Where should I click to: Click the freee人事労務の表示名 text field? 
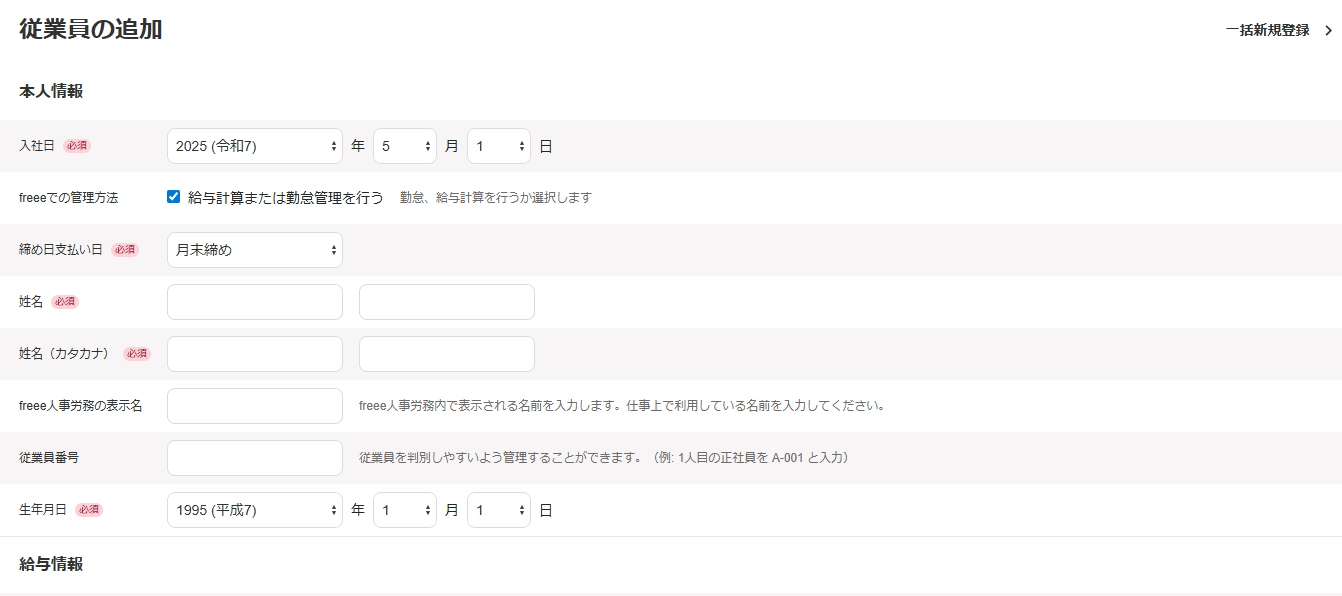[254, 406]
